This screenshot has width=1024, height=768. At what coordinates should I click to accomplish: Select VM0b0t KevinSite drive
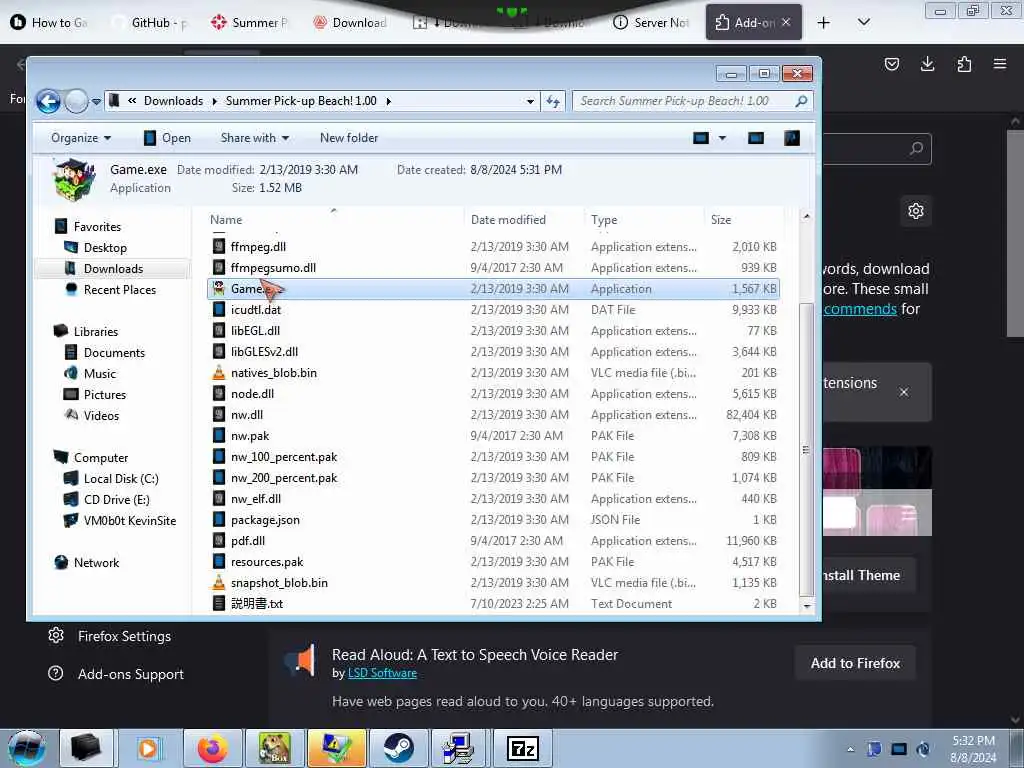120,520
